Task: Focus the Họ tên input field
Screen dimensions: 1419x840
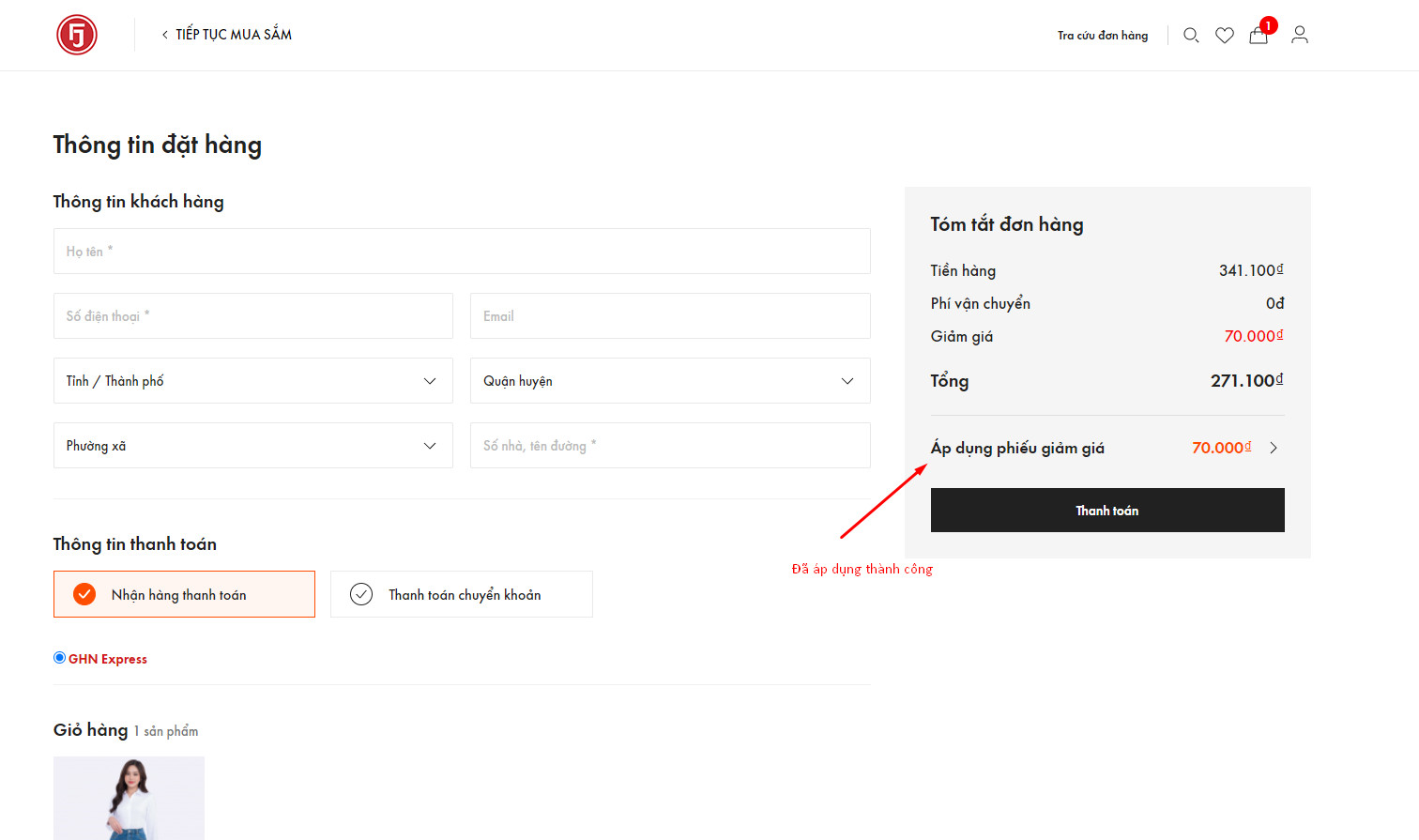Action: tap(462, 252)
